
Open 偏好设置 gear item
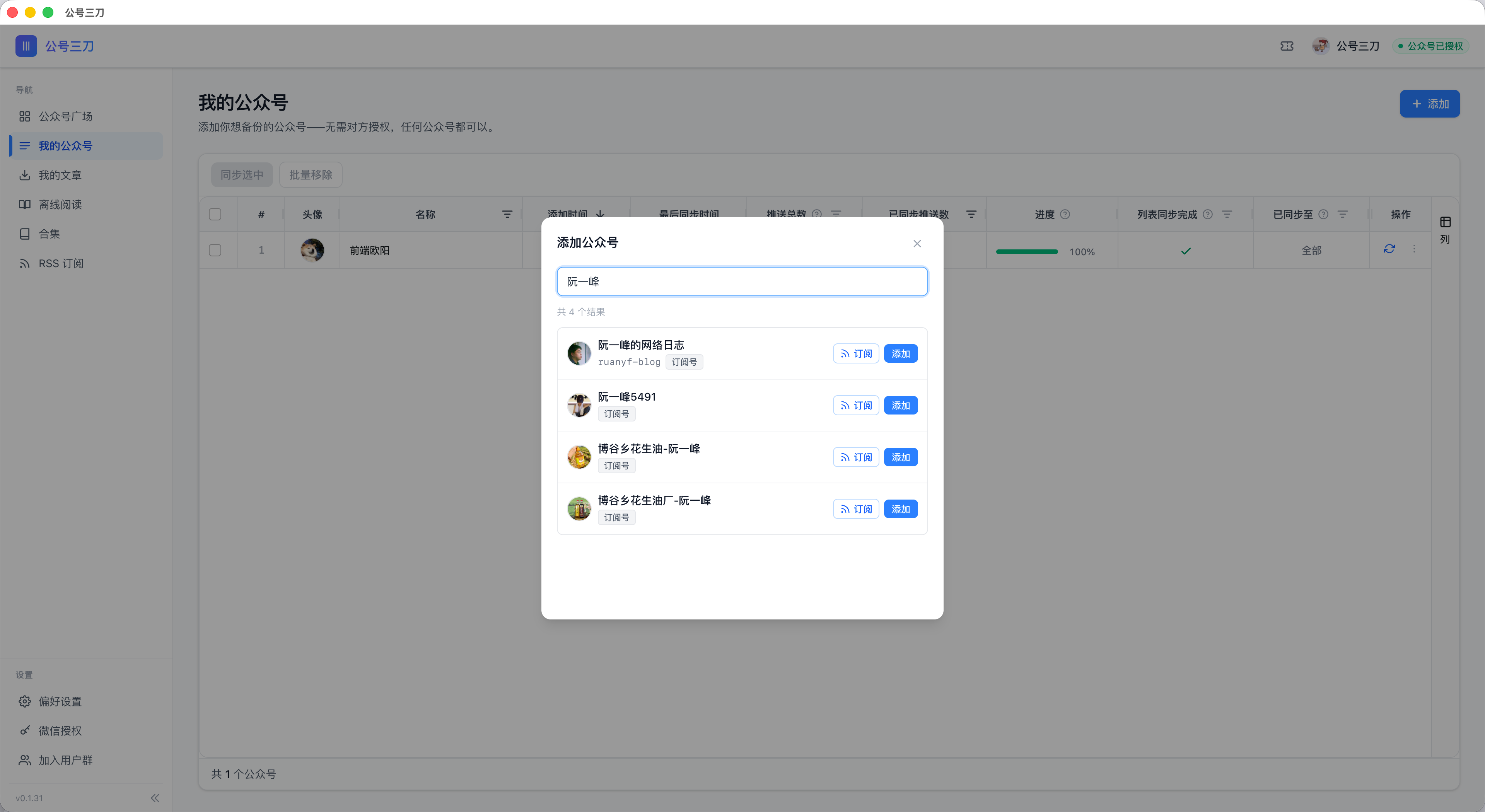pos(87,701)
